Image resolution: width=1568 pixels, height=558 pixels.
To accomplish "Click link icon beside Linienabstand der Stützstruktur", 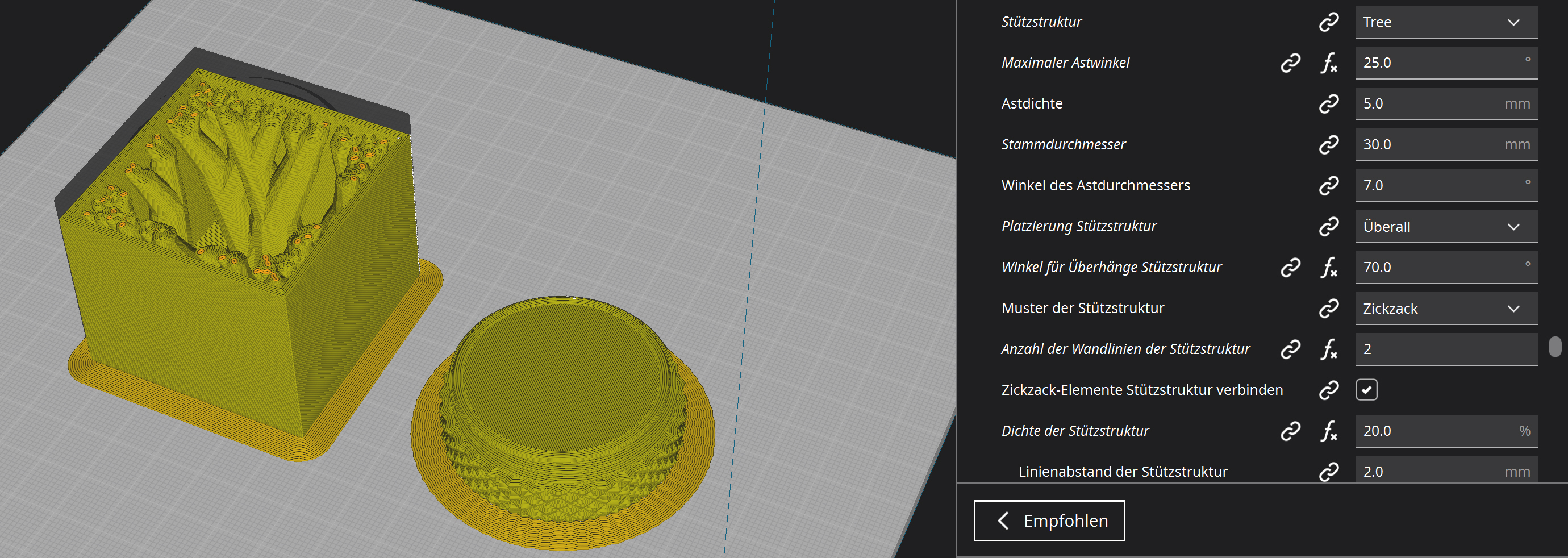I will 1328,471.
